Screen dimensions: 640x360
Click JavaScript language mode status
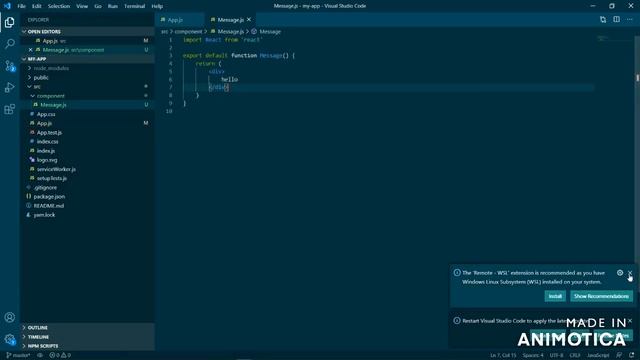pos(598,356)
